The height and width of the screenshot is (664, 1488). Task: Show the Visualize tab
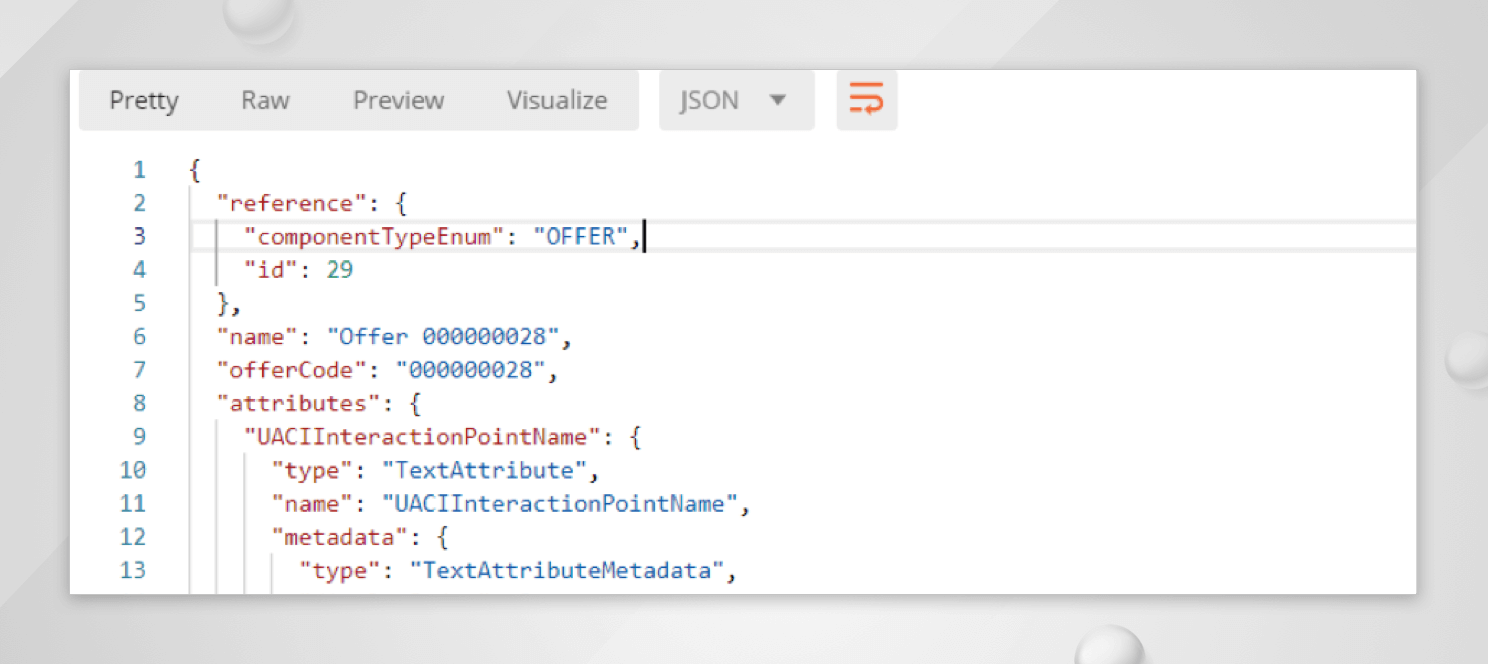point(556,100)
